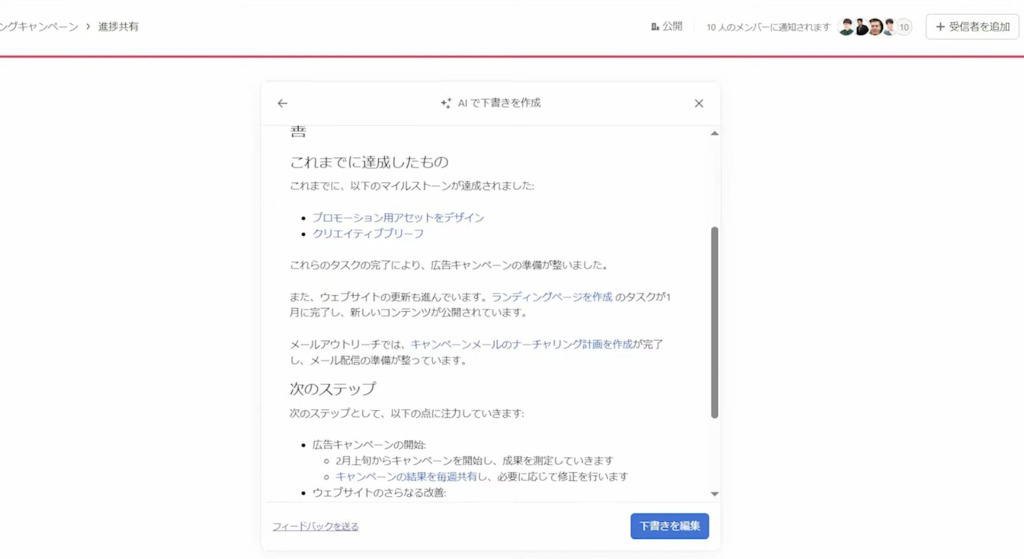
Task: Click the second member avatar in the header
Action: (861, 27)
